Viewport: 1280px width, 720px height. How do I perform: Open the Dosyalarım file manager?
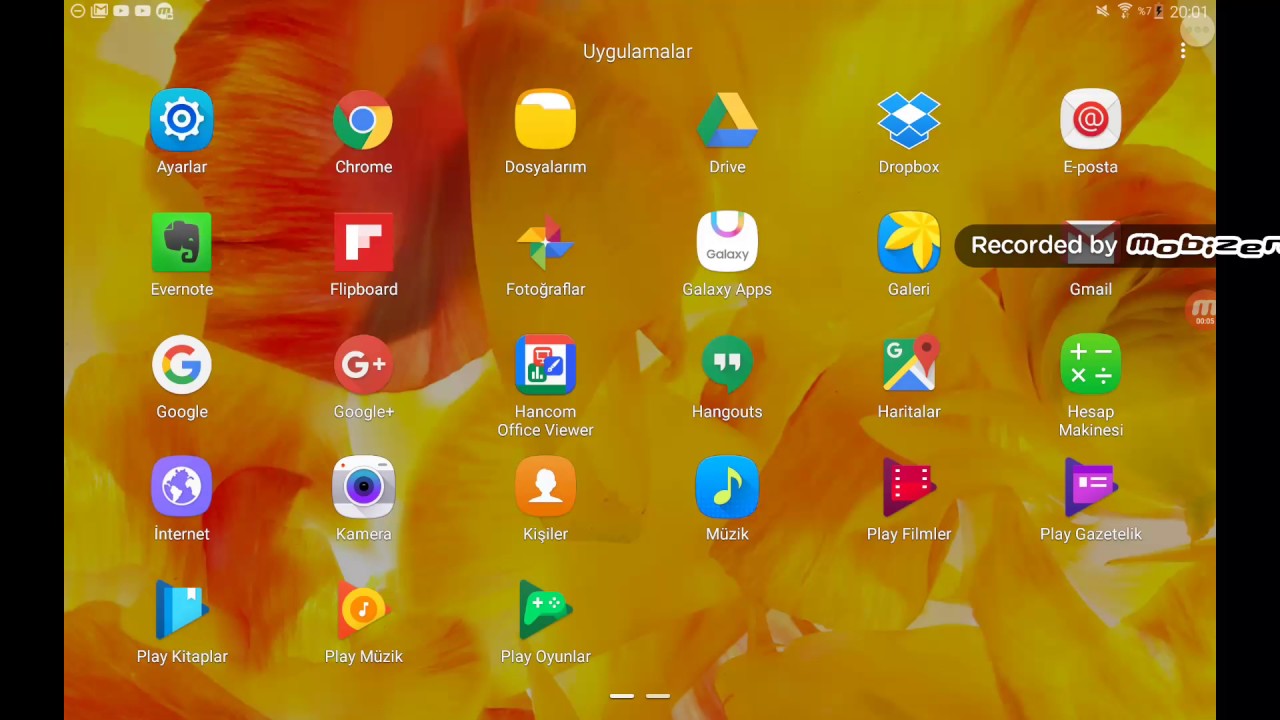click(x=545, y=120)
